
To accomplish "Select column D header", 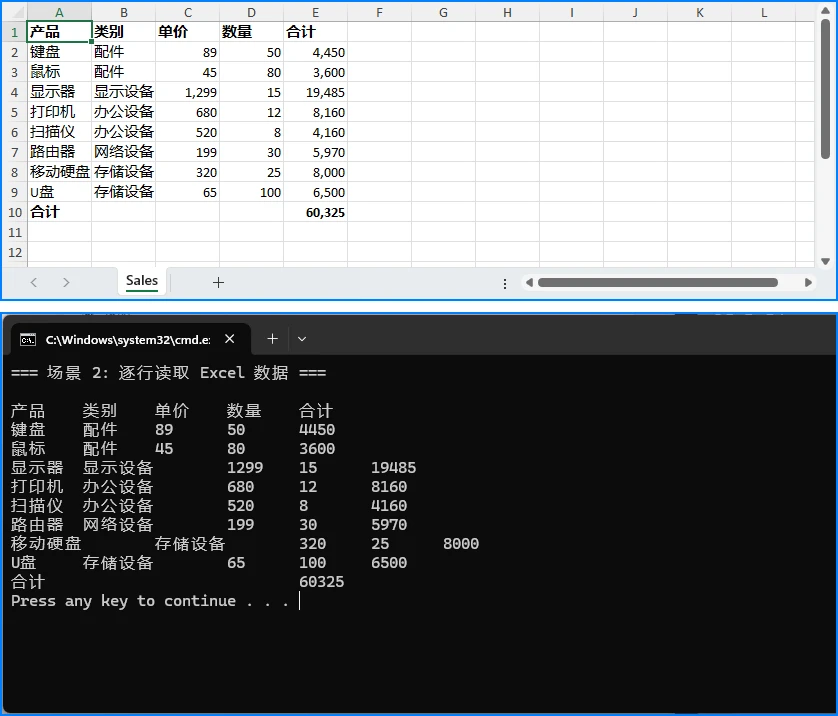I will (x=251, y=12).
